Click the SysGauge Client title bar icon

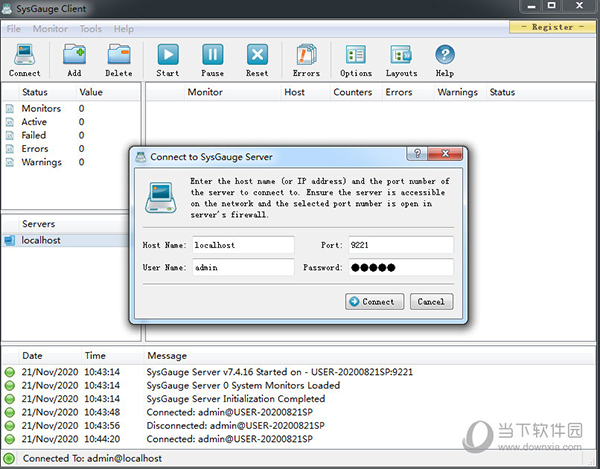[7, 8]
